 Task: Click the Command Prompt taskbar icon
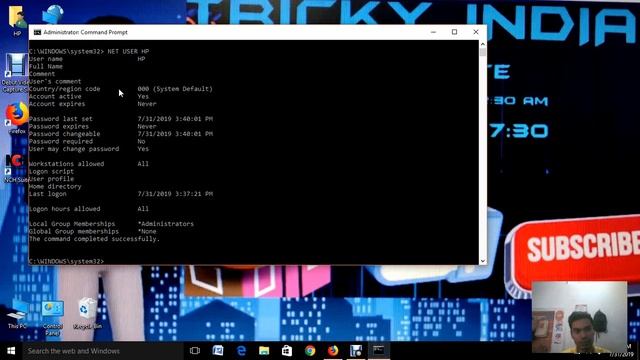[x=379, y=351]
